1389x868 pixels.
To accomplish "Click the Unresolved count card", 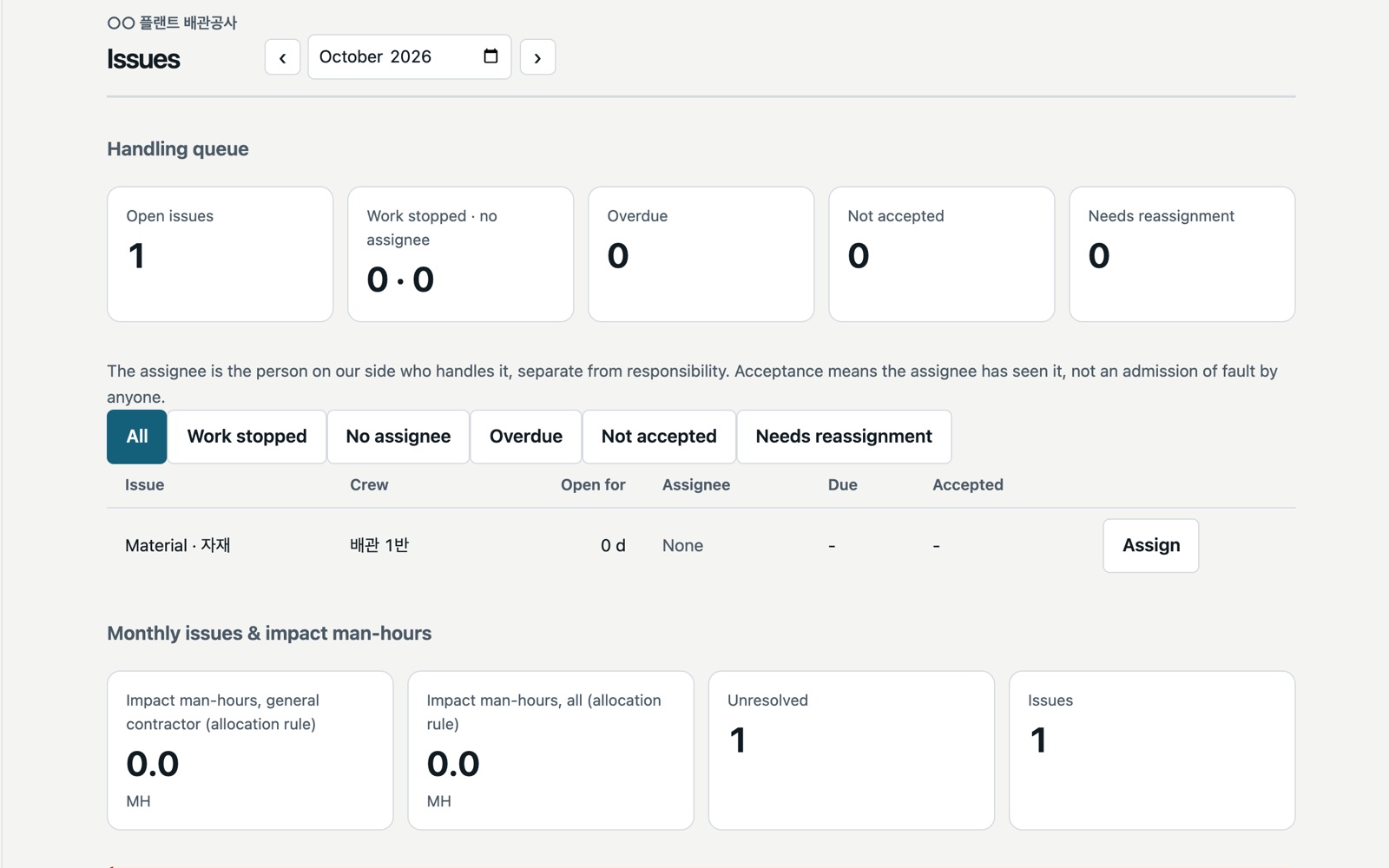I will point(852,750).
